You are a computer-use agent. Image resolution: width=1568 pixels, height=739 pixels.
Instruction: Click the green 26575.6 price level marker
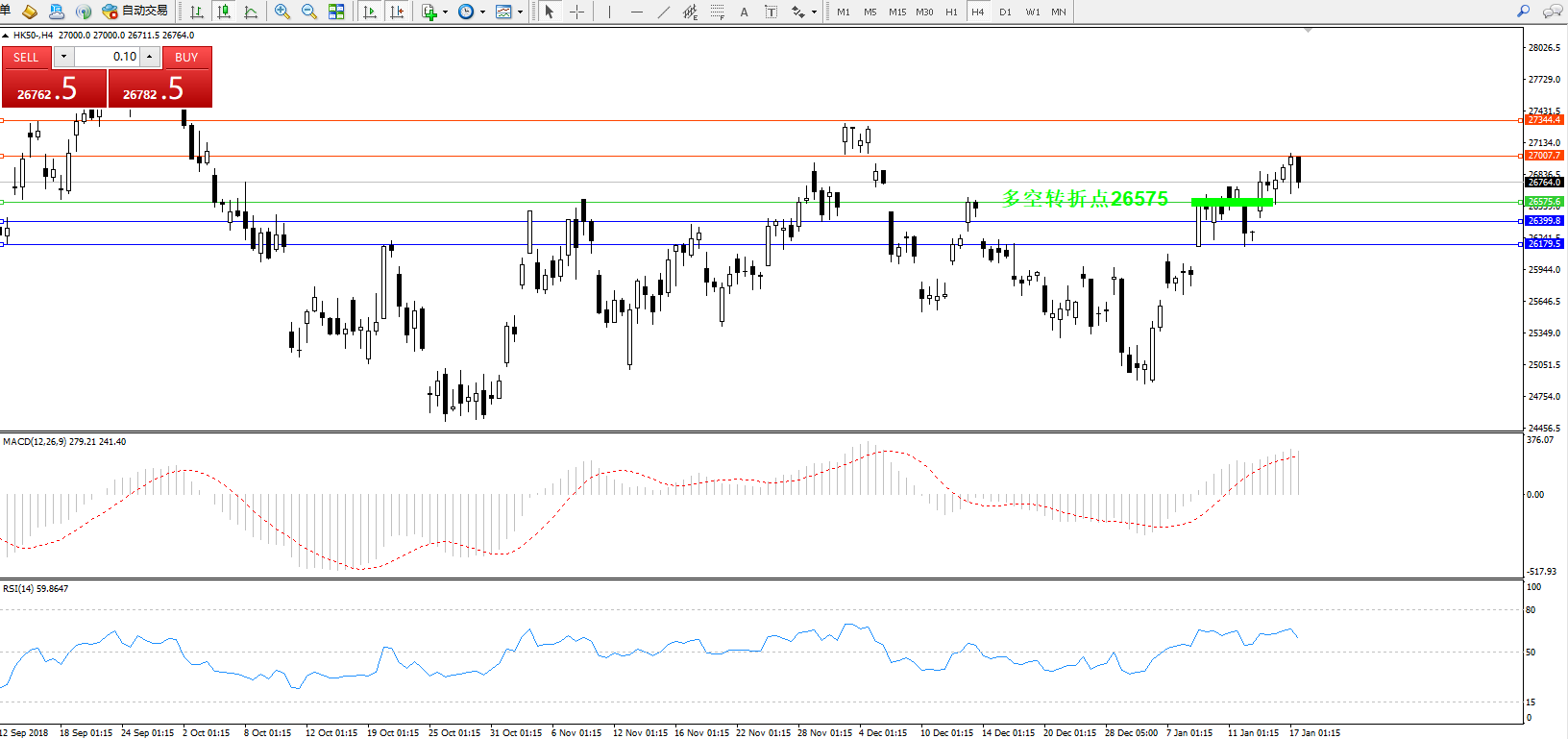coord(1544,202)
